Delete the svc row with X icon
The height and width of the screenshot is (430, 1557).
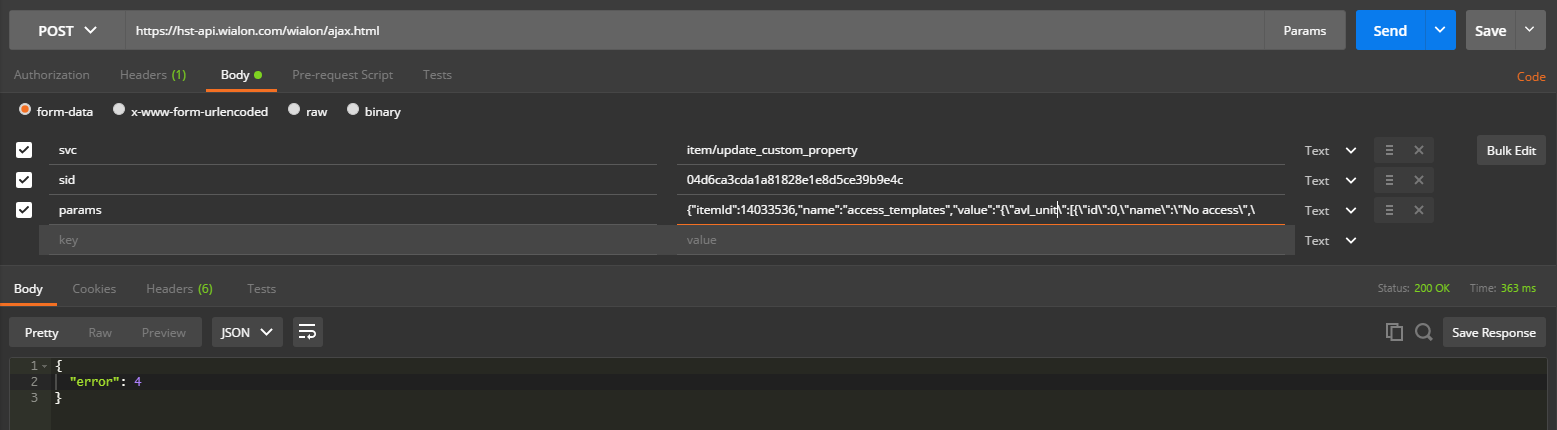[1418, 150]
